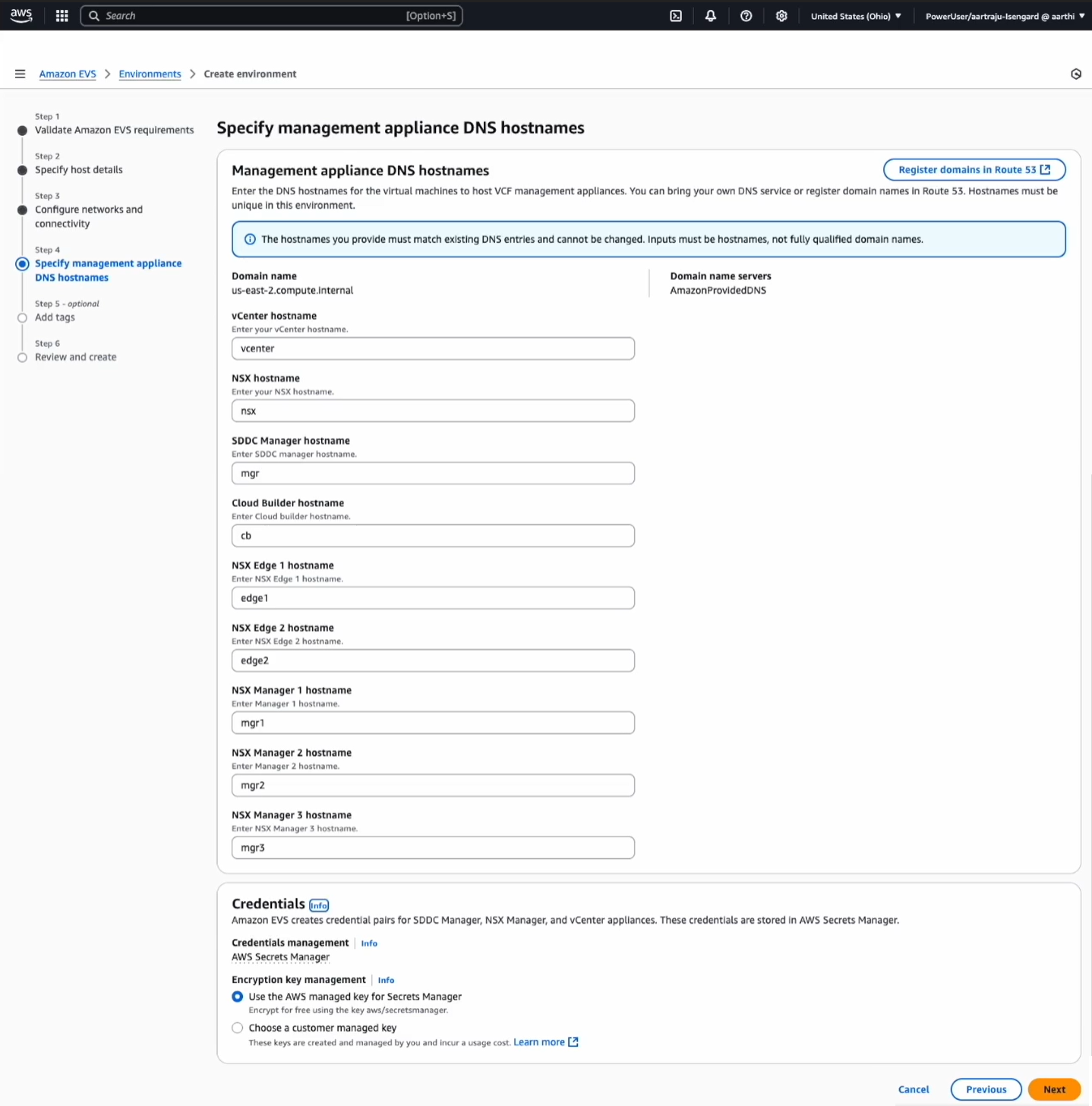Image resolution: width=1092 pixels, height=1106 pixels.
Task: Click the Step 6 Review circle indicator
Action: click(x=22, y=358)
